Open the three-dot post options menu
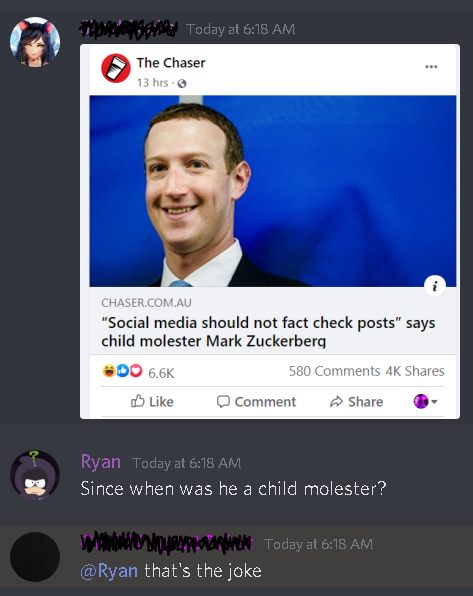The image size is (473, 596). tap(431, 67)
